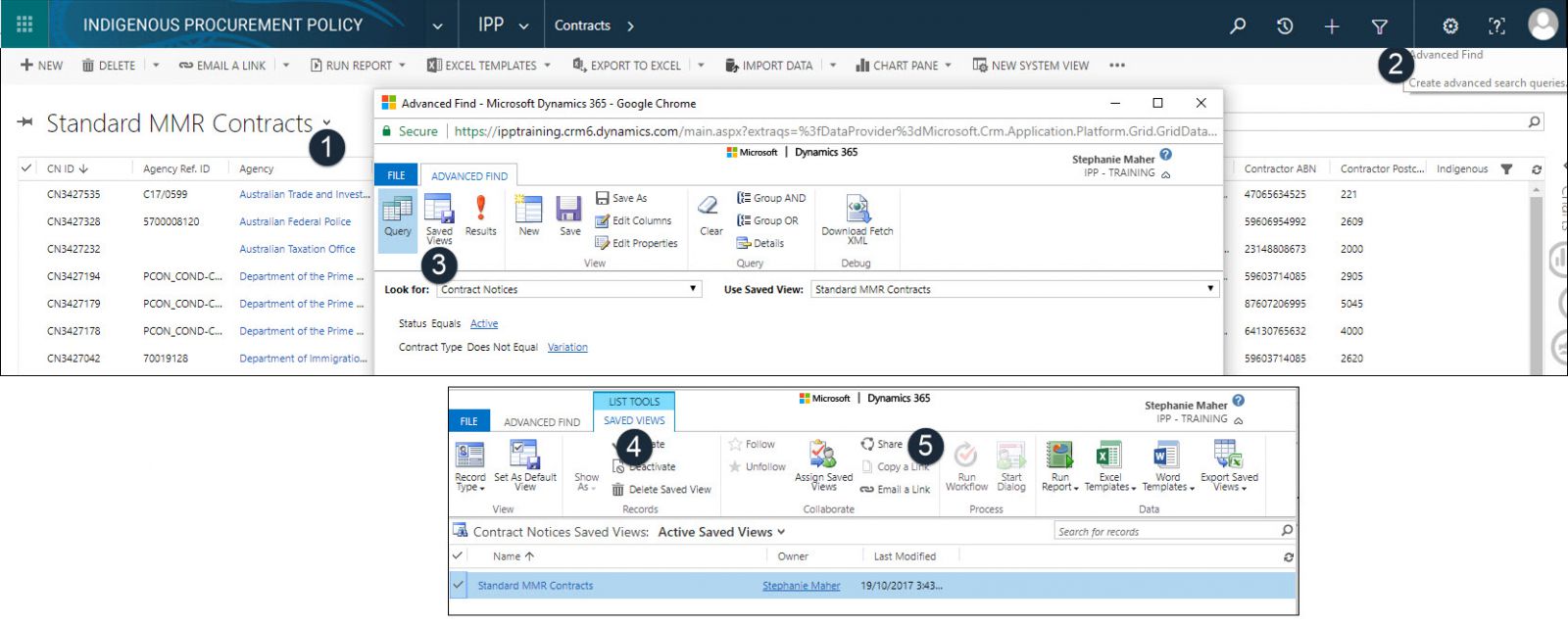The image size is (1568, 626).
Task: Click Set As Default View
Action: [x=525, y=465]
